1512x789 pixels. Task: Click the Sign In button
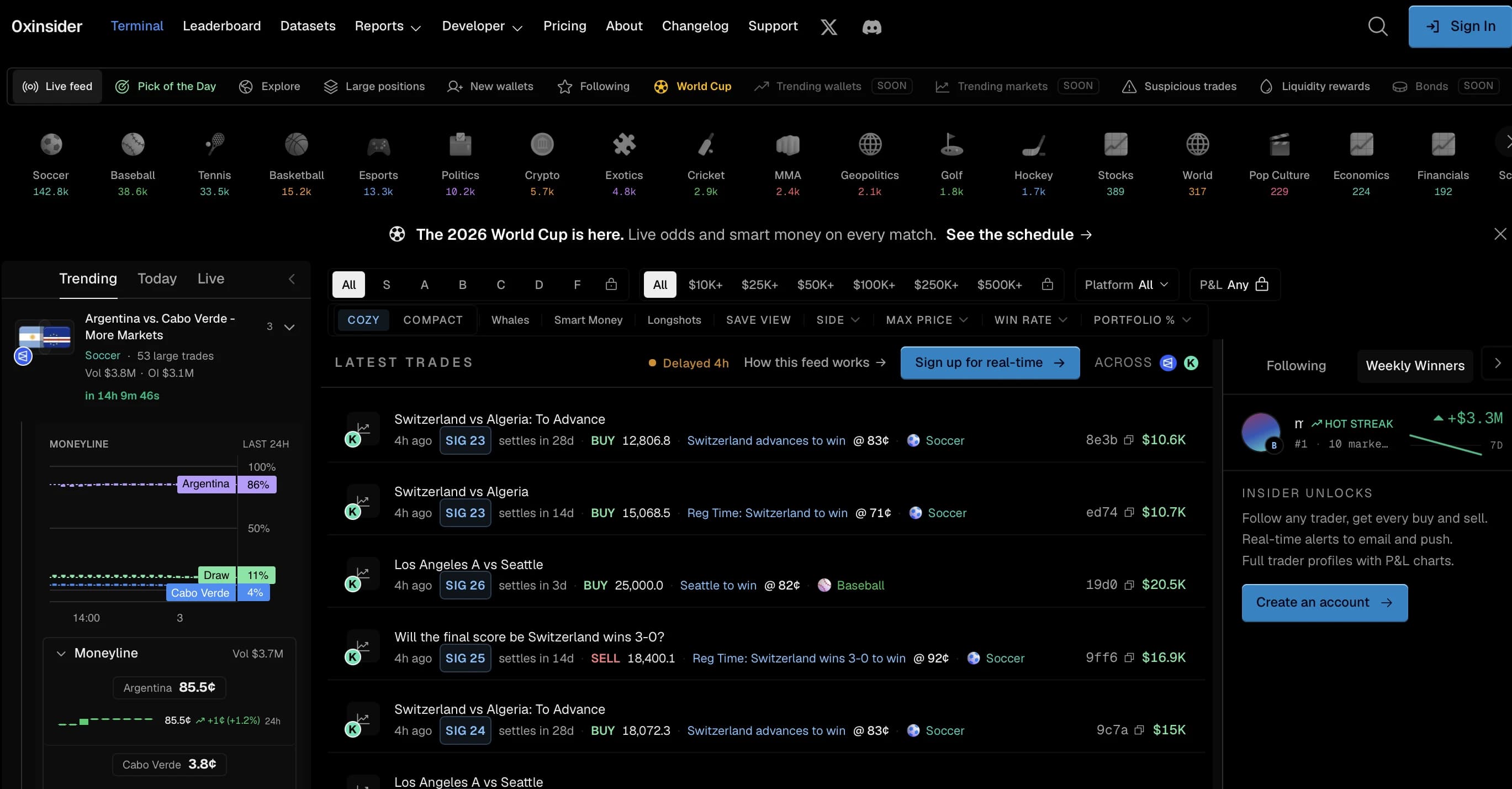[1460, 27]
